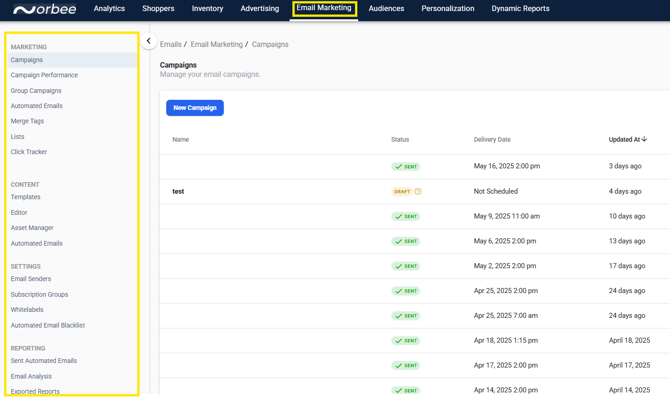Click the Apr 17, 2025 2:00 pm date
670x397 pixels.
(x=506, y=365)
